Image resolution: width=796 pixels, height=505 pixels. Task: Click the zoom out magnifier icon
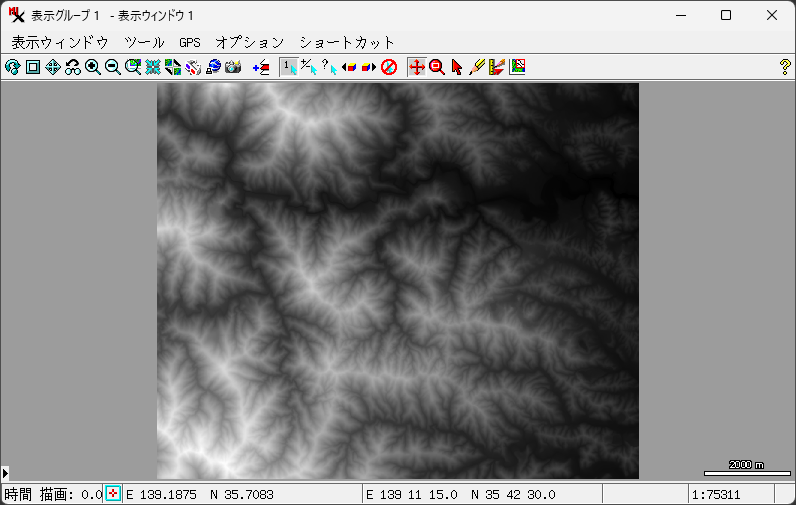[x=113, y=67]
